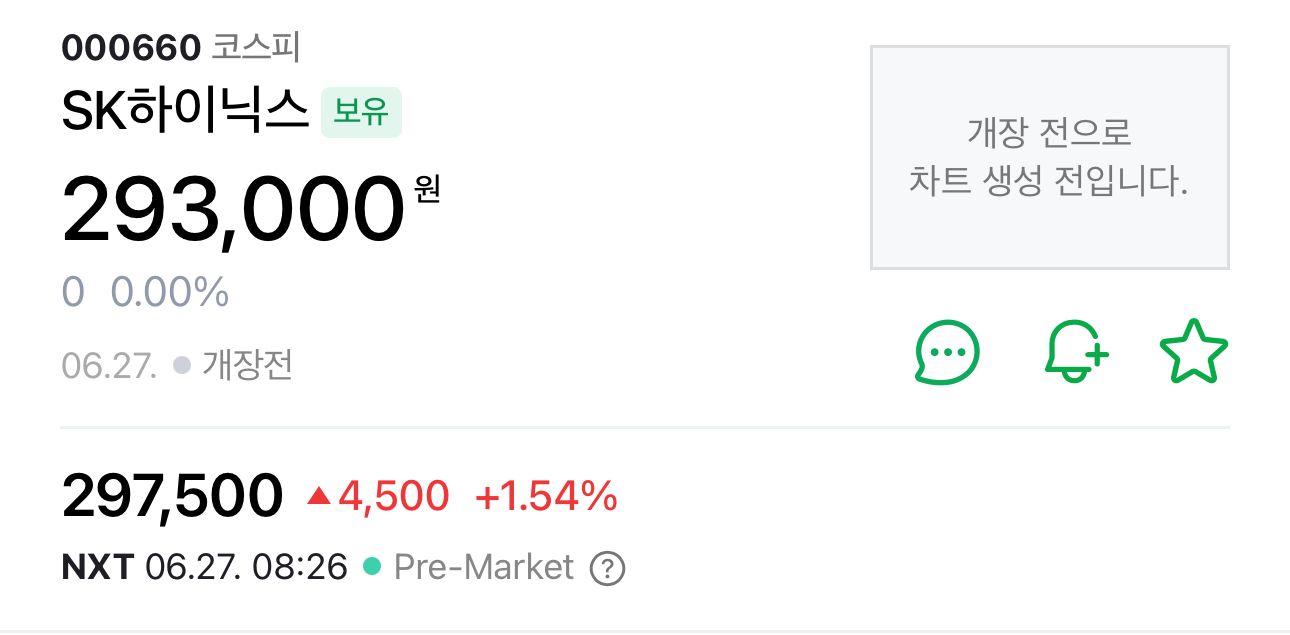
Task: Click the 297,500 NXT pre-market price
Action: (x=172, y=496)
